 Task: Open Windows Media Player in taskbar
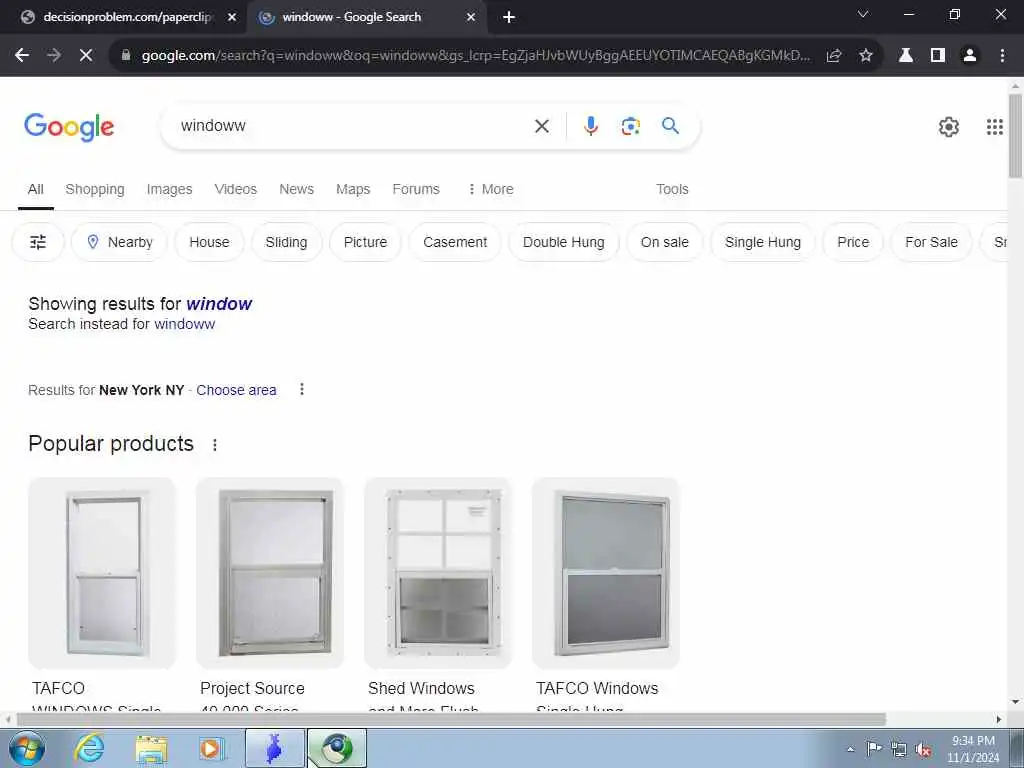(x=212, y=748)
